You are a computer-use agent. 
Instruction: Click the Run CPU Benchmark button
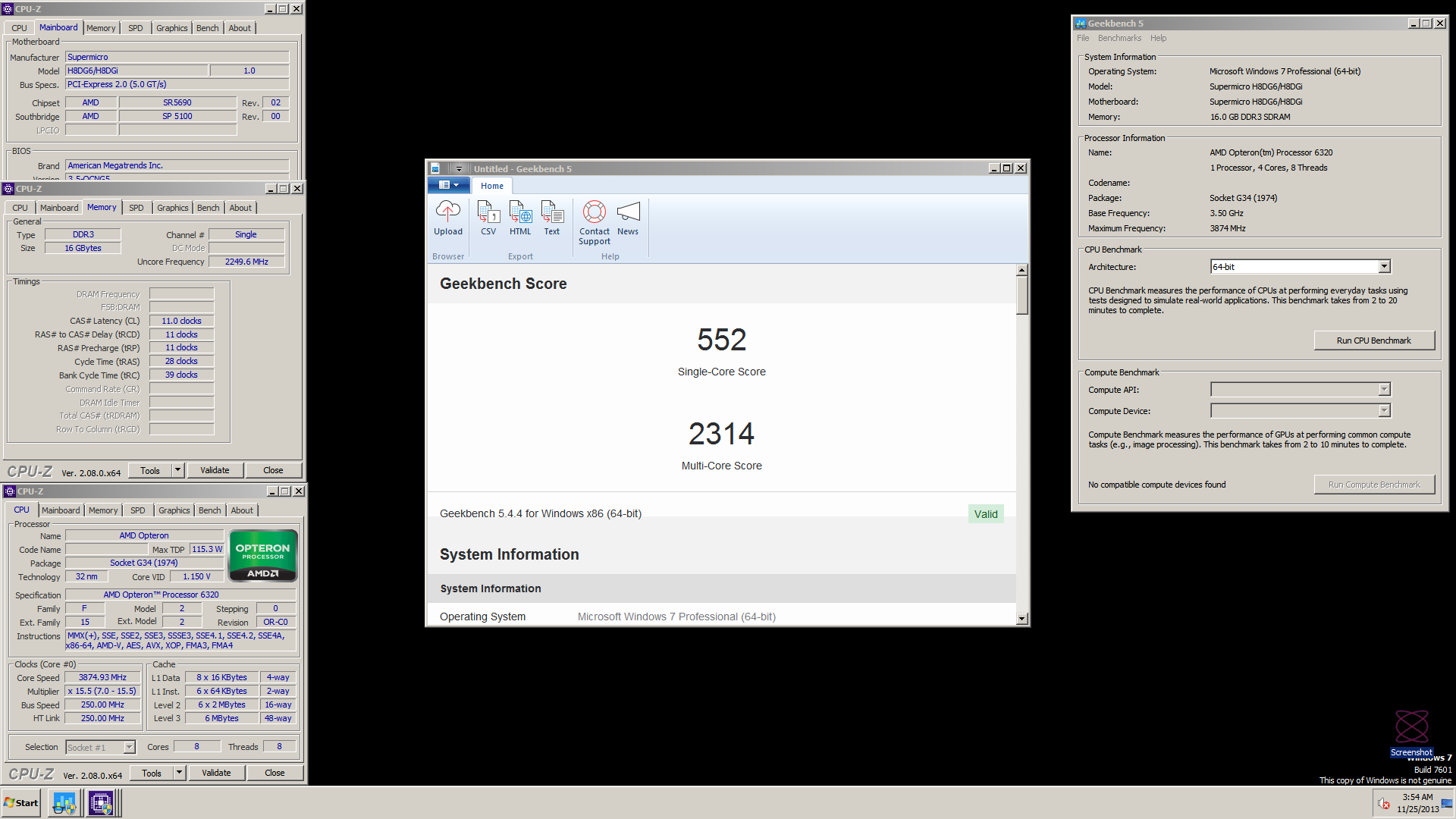(x=1373, y=340)
